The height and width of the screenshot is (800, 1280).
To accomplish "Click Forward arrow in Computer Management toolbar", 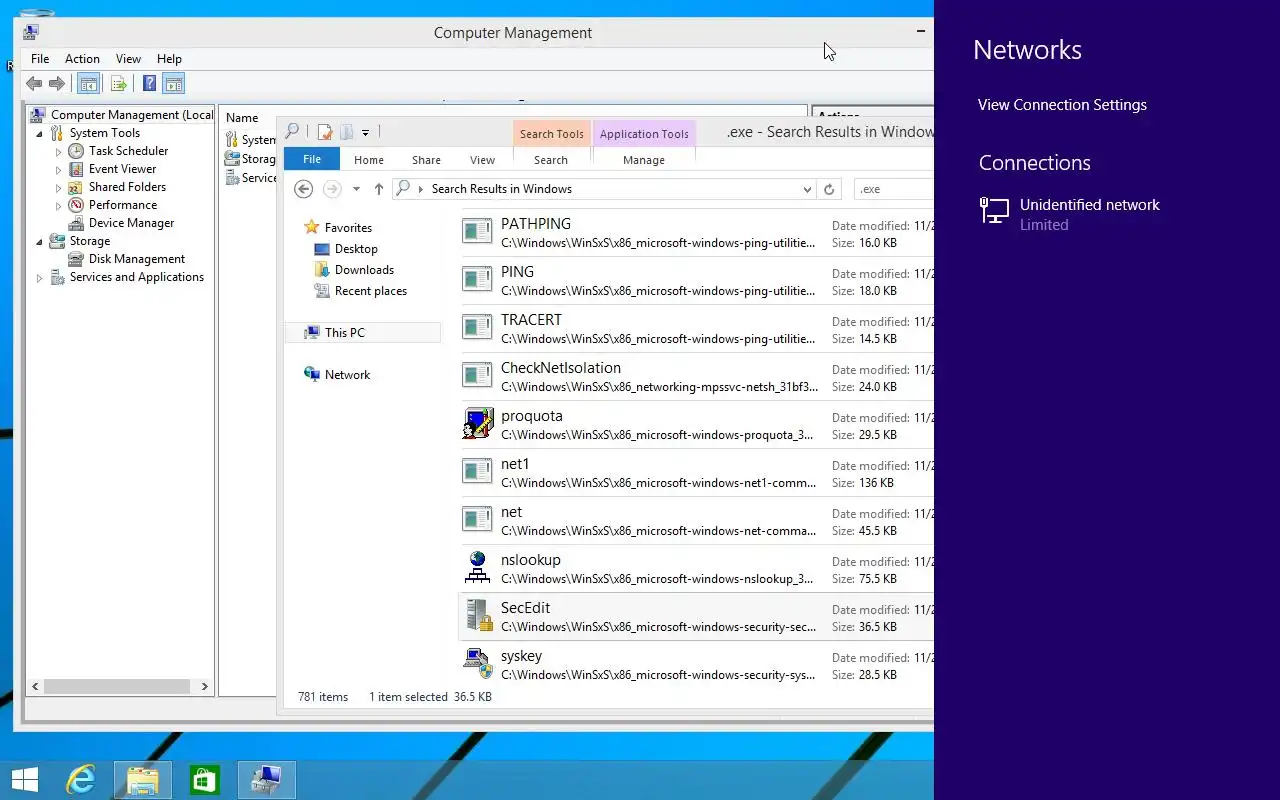I will pyautogui.click(x=57, y=84).
